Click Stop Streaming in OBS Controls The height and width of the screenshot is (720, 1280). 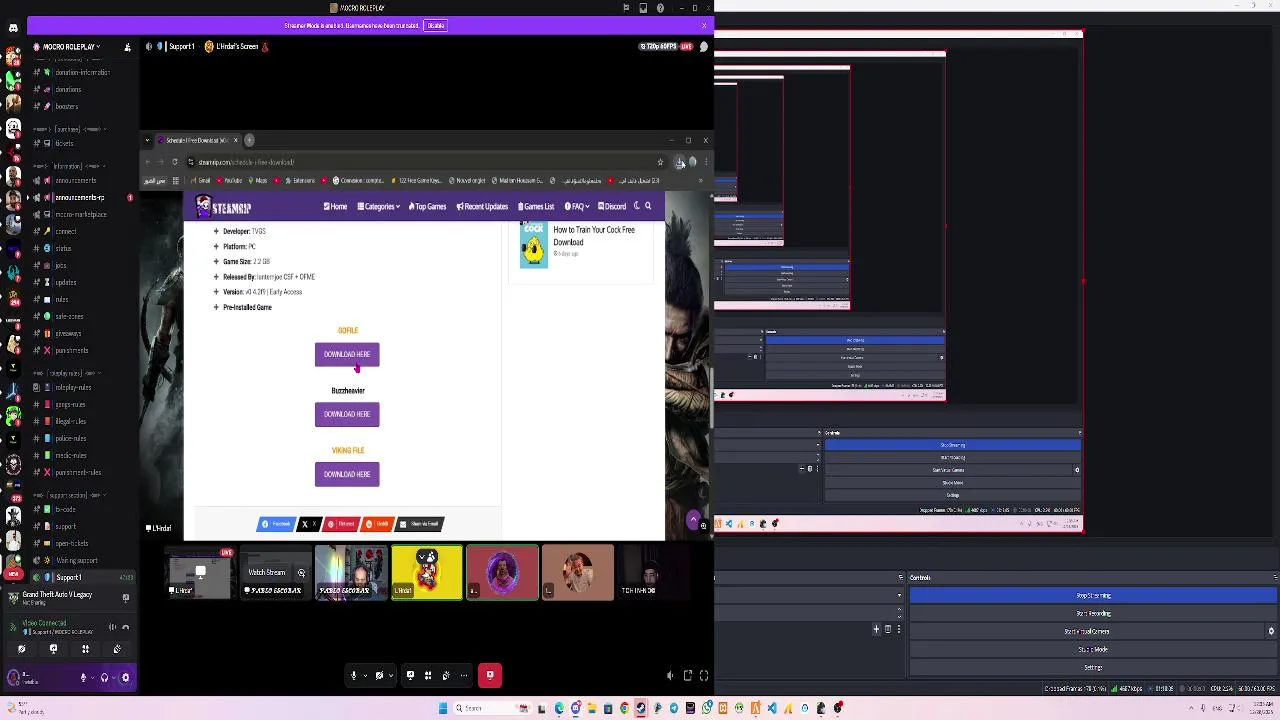1093,596
